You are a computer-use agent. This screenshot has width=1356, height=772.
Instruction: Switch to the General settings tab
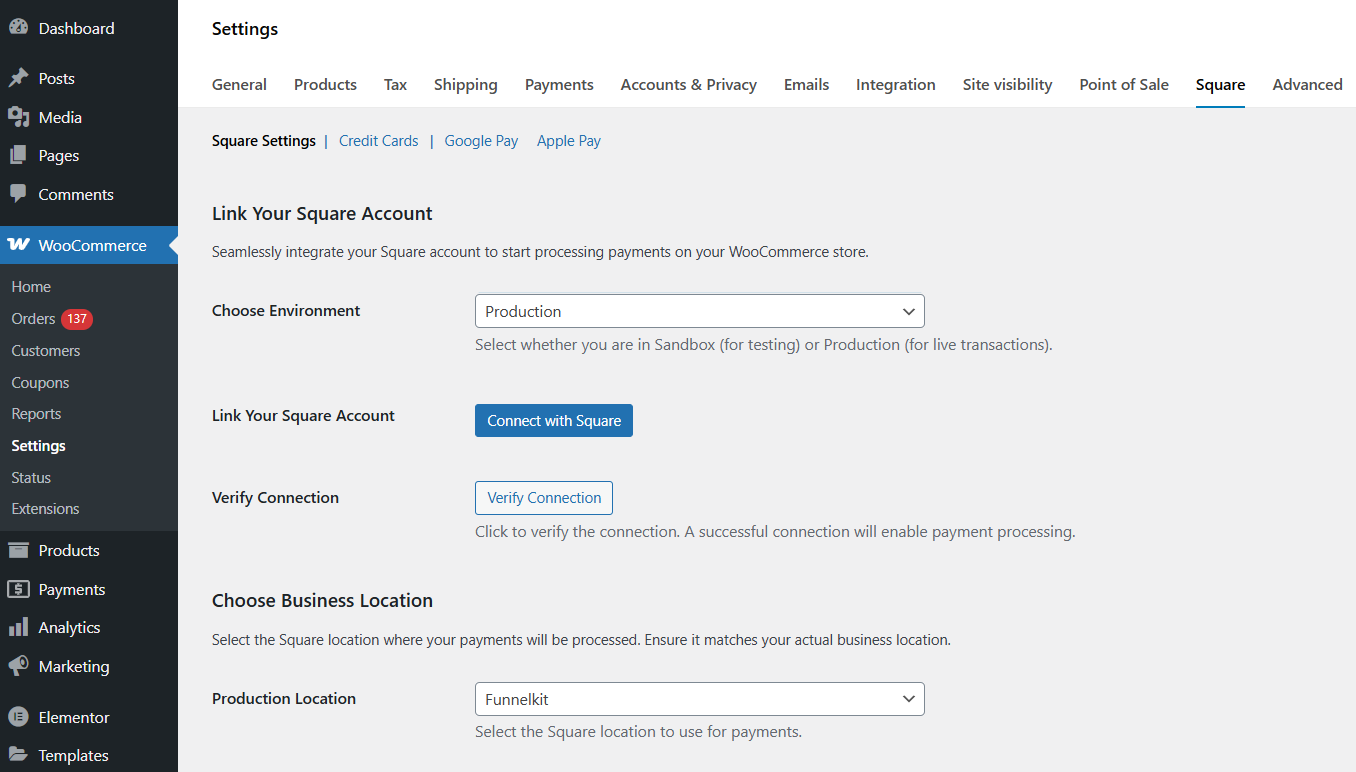[x=239, y=85]
